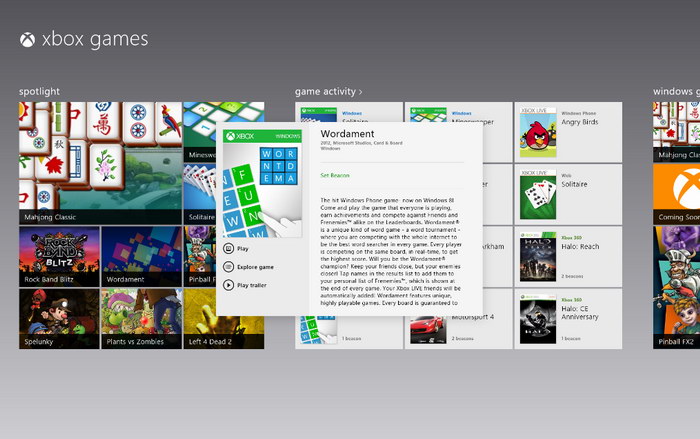Open the Rock Band Blitz tile

[59, 256]
